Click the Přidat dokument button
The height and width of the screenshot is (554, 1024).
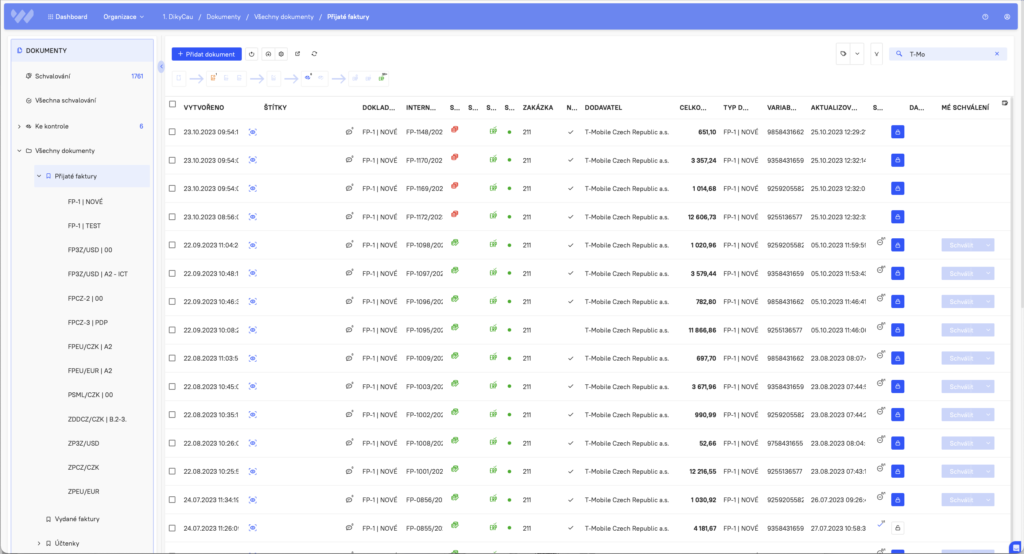coord(206,54)
